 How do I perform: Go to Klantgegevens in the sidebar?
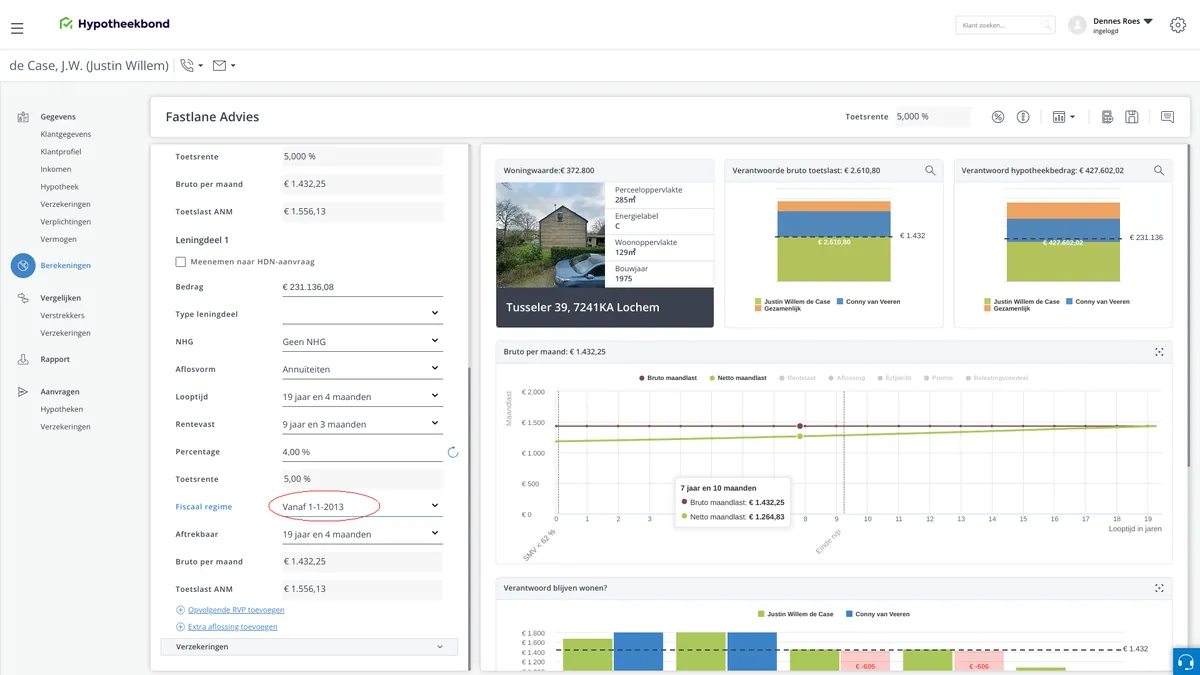pos(66,134)
